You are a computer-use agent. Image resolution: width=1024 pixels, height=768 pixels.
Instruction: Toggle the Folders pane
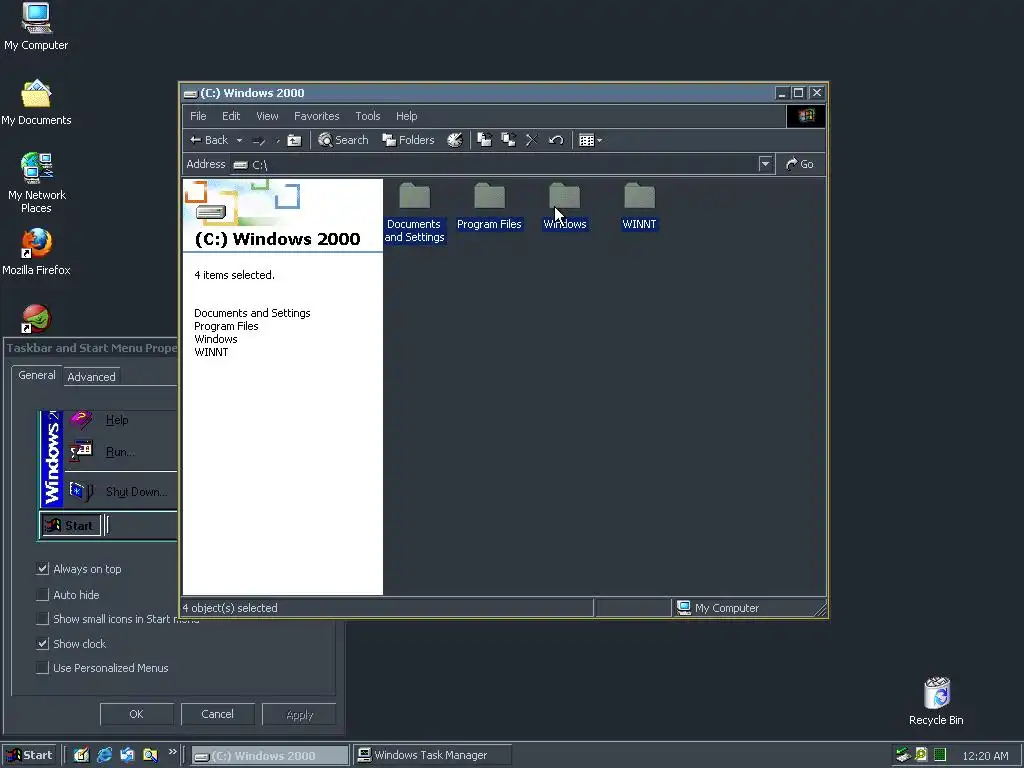tap(408, 140)
